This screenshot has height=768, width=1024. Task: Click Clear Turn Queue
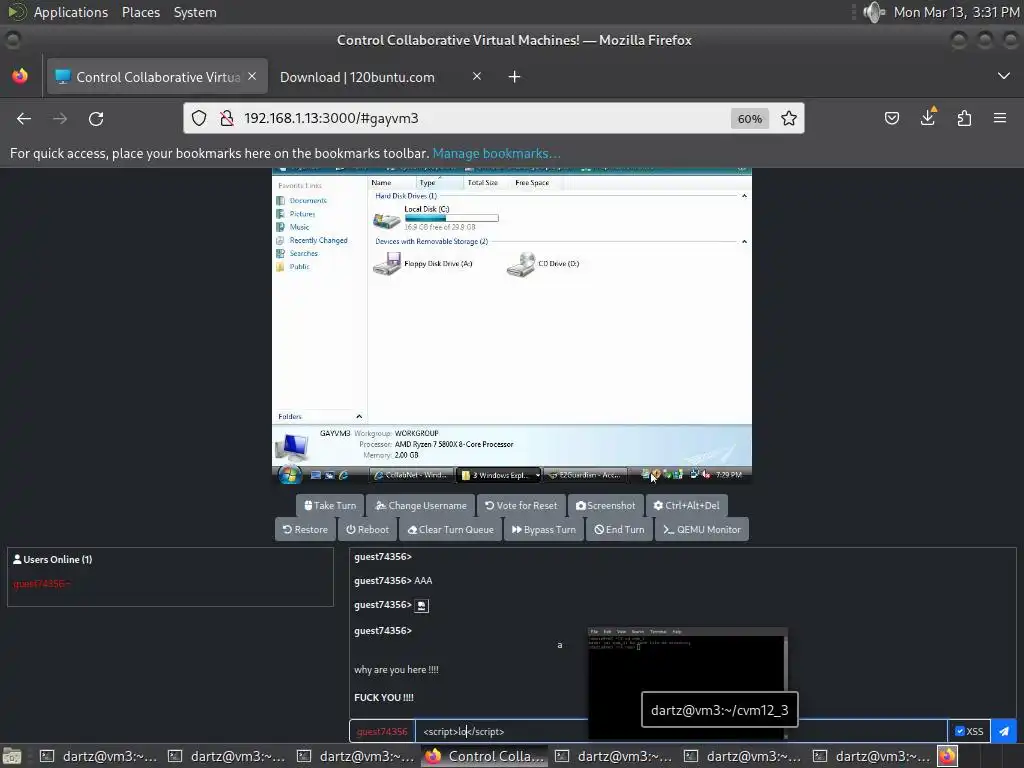pyautogui.click(x=450, y=530)
